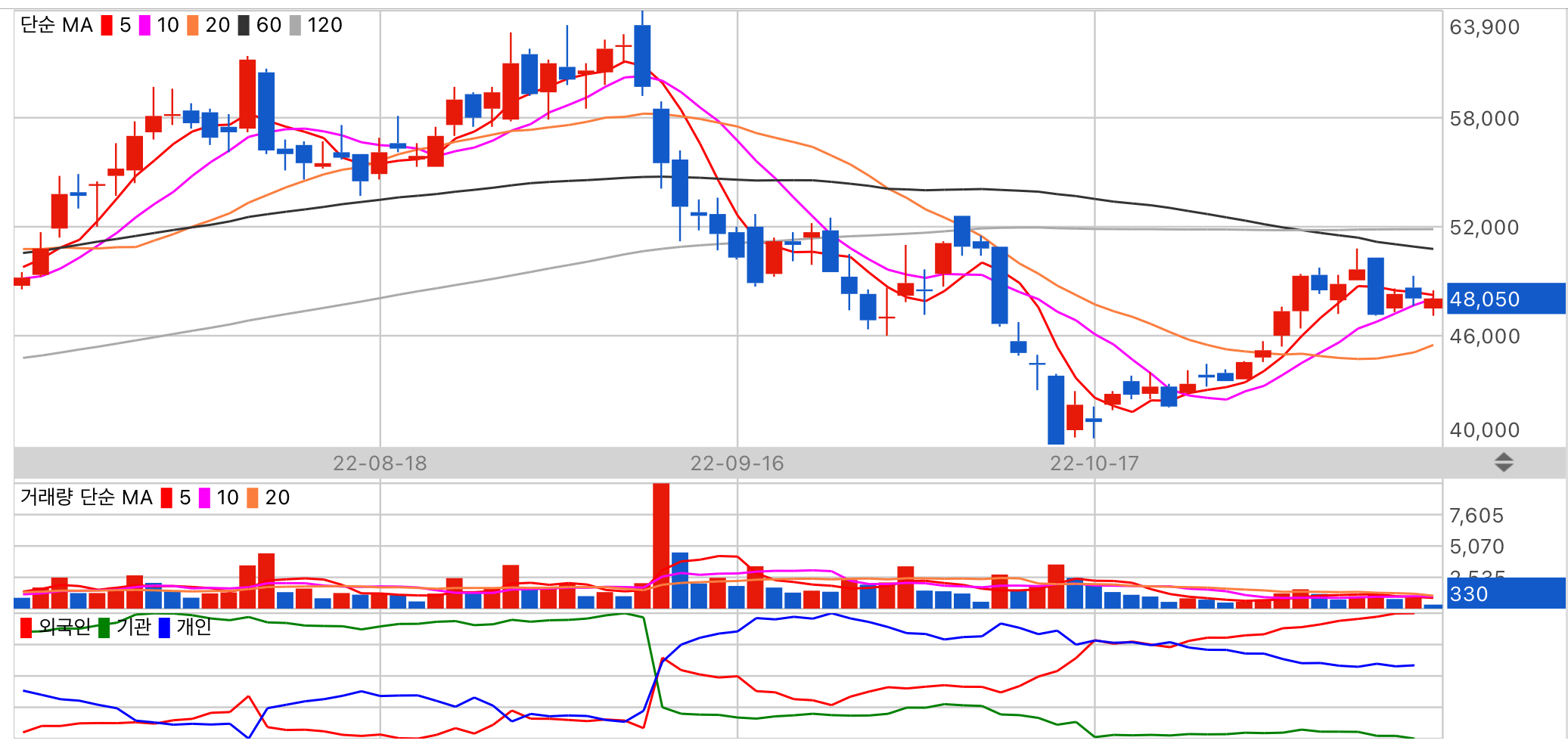Click the orange 20-day volume MA swatch
This screenshot has height=753, width=1568.
click(253, 498)
